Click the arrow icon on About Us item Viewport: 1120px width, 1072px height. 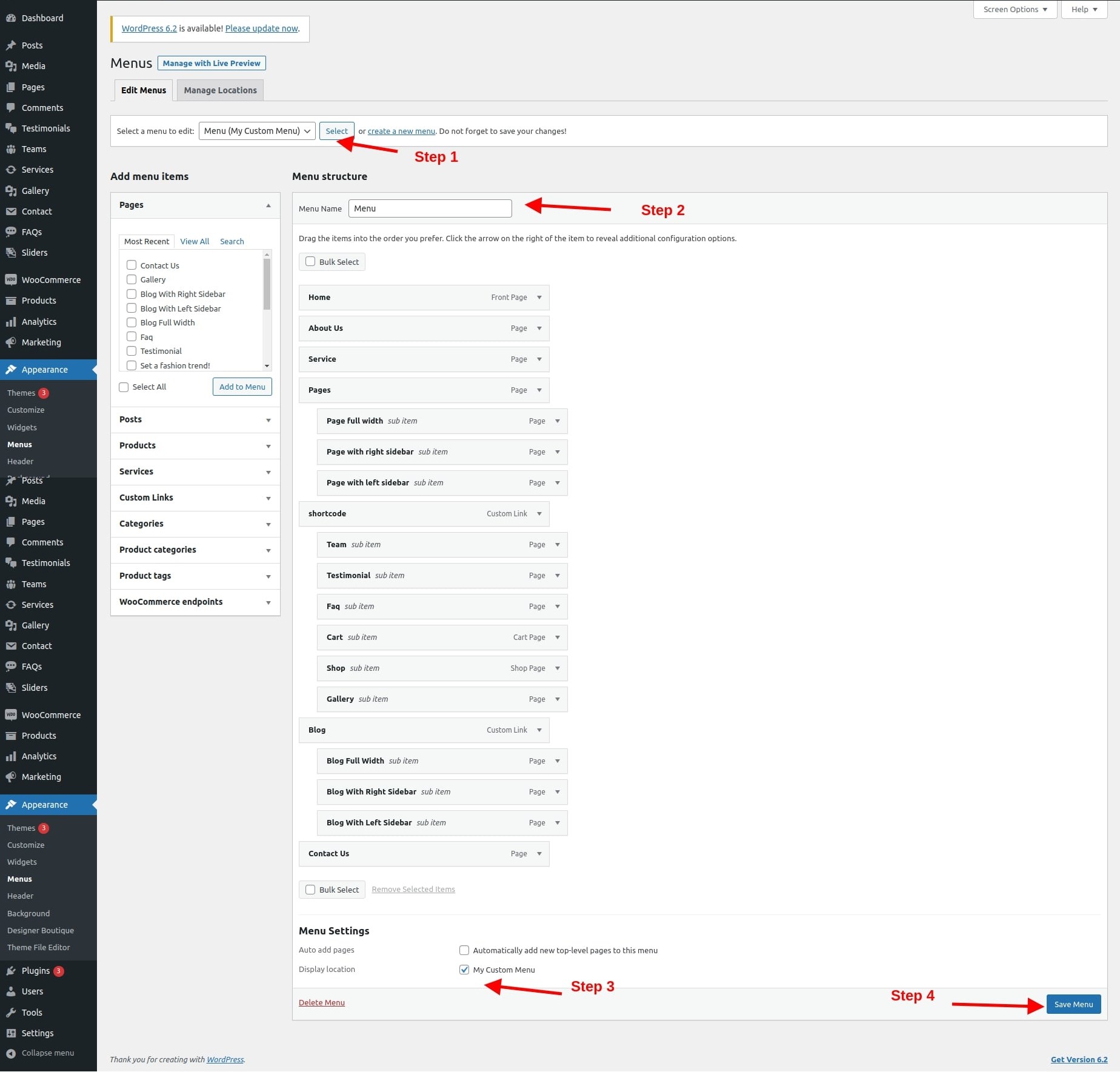tap(539, 328)
